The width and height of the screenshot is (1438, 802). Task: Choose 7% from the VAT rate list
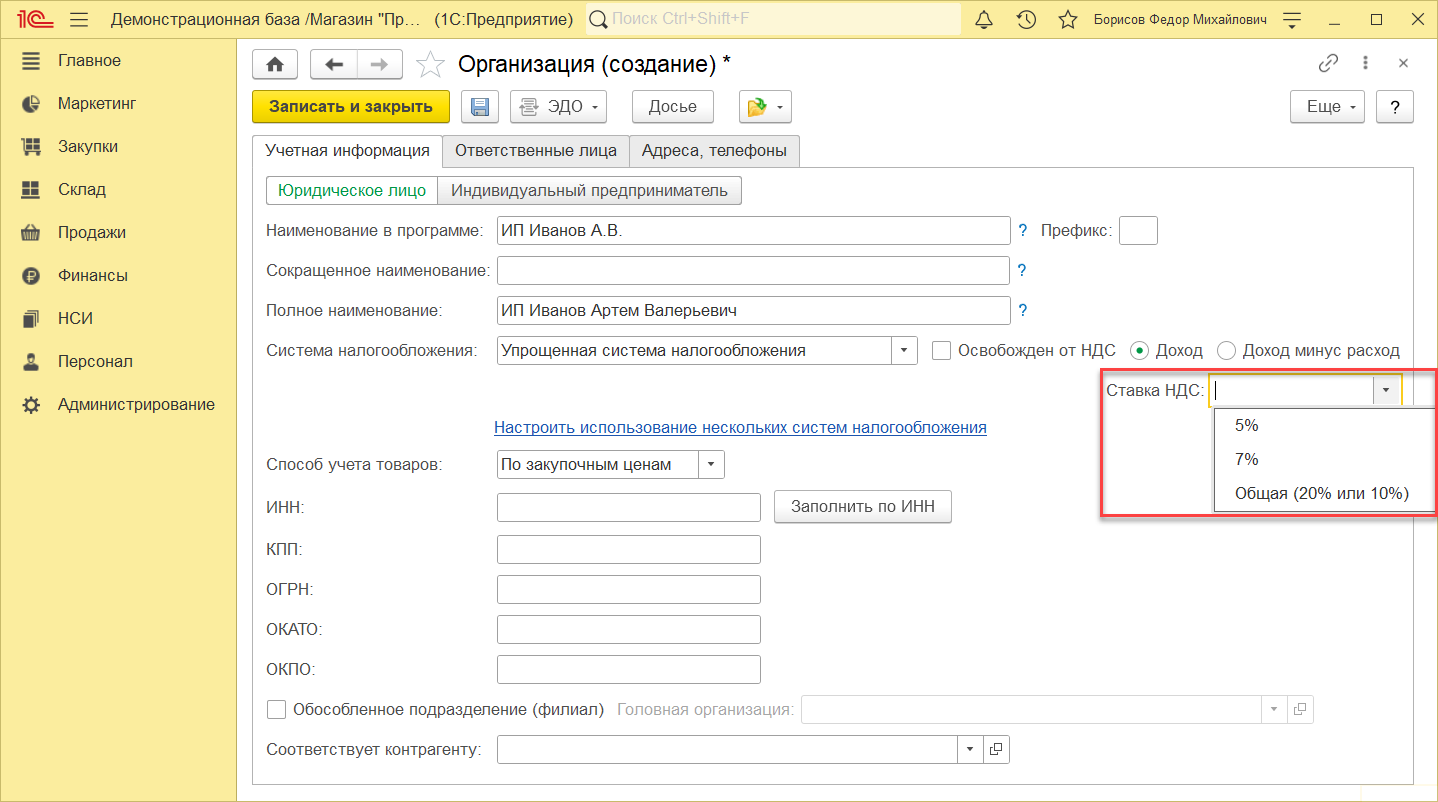coord(1246,459)
